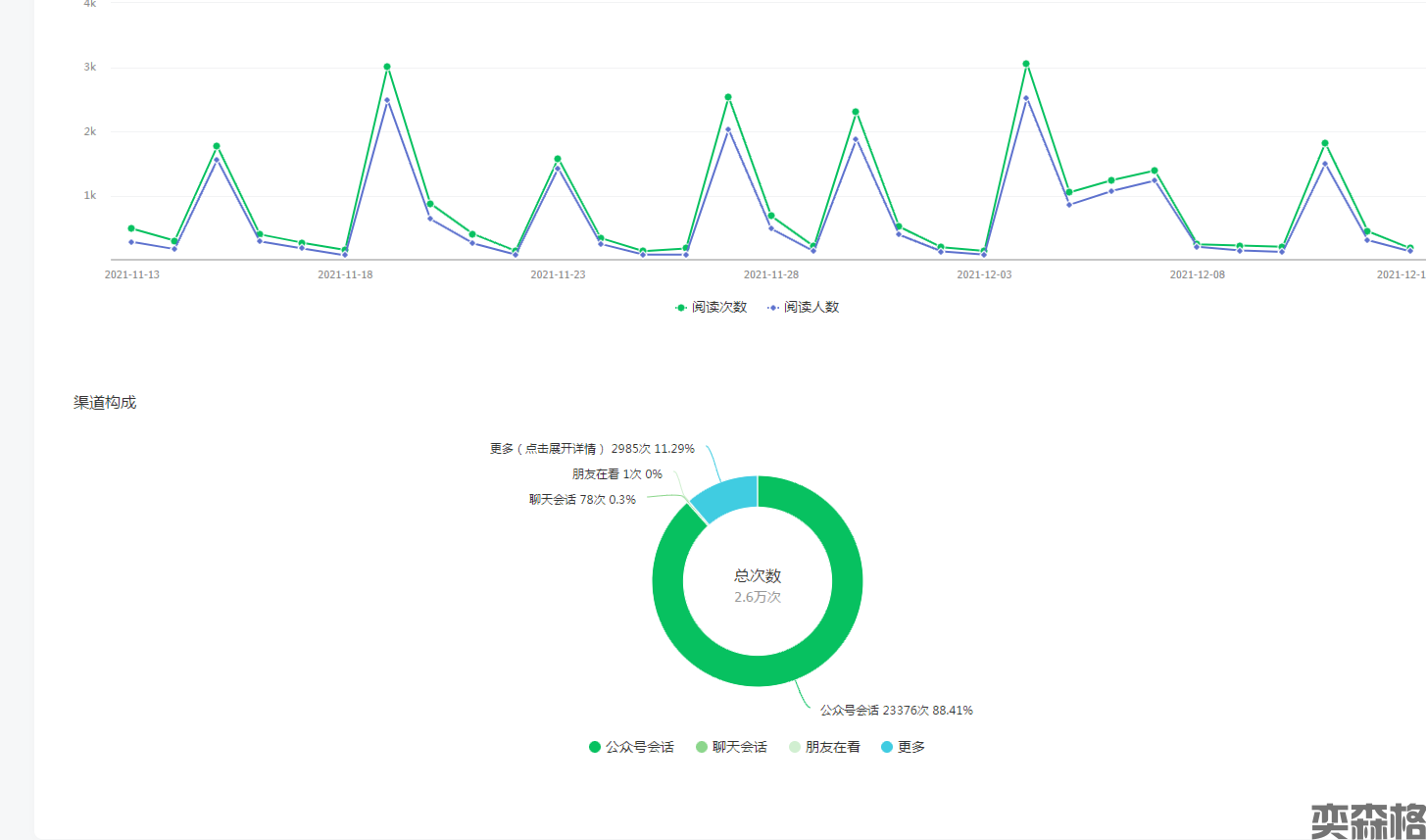Click the 2021-11-28 x-axis date label

pos(771,275)
